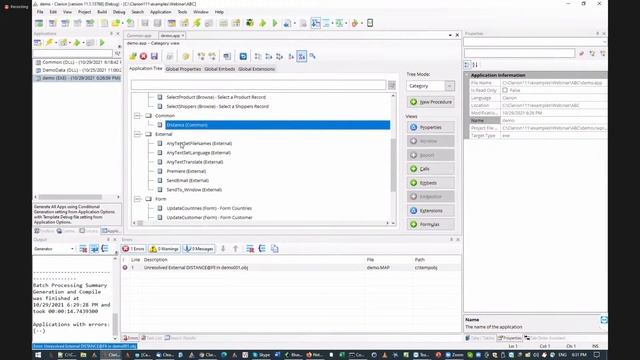Click the Properties panel search field
Screen dimensions: 640x360
click(519, 53)
